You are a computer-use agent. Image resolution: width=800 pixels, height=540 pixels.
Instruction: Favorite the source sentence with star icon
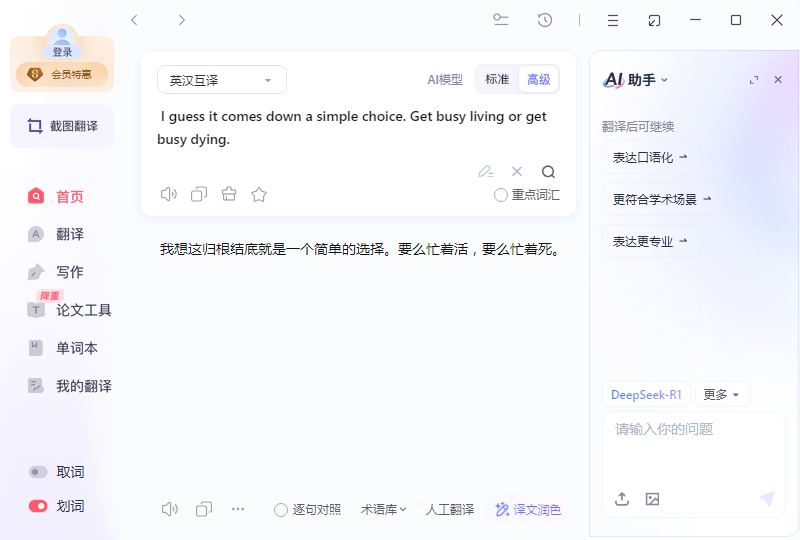click(x=259, y=194)
